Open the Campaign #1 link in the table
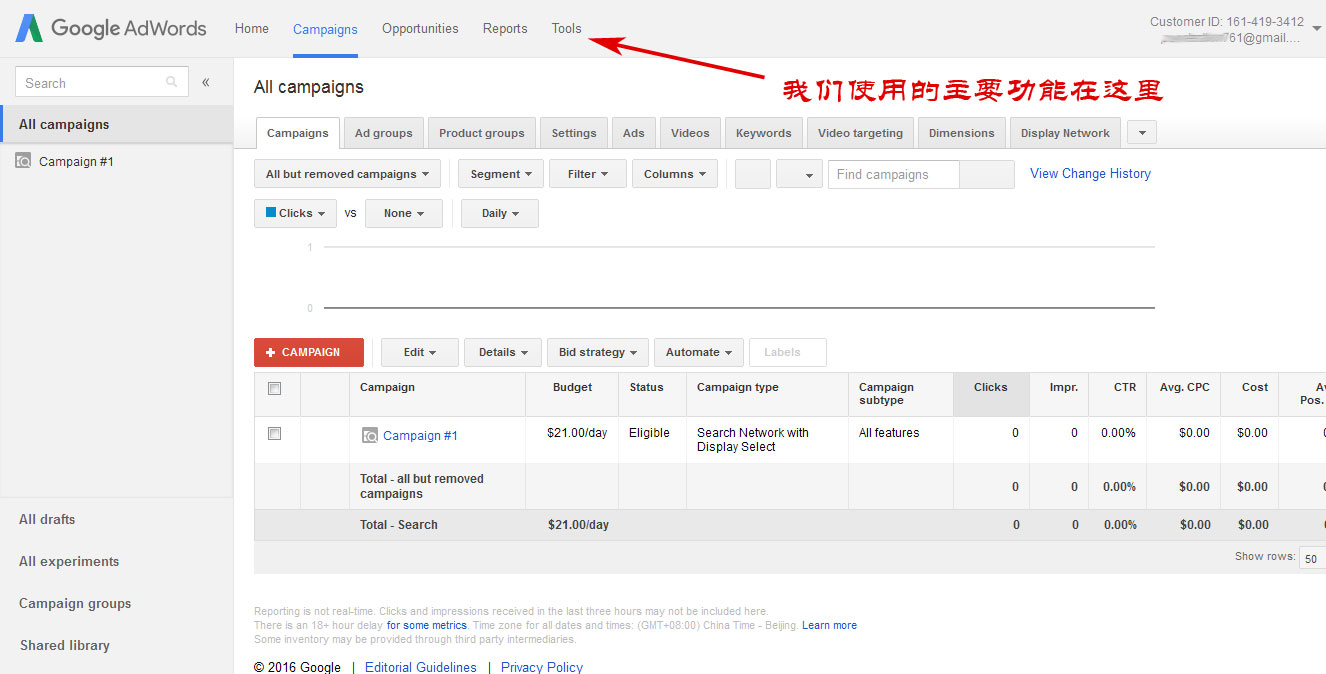1326x674 pixels. click(420, 435)
